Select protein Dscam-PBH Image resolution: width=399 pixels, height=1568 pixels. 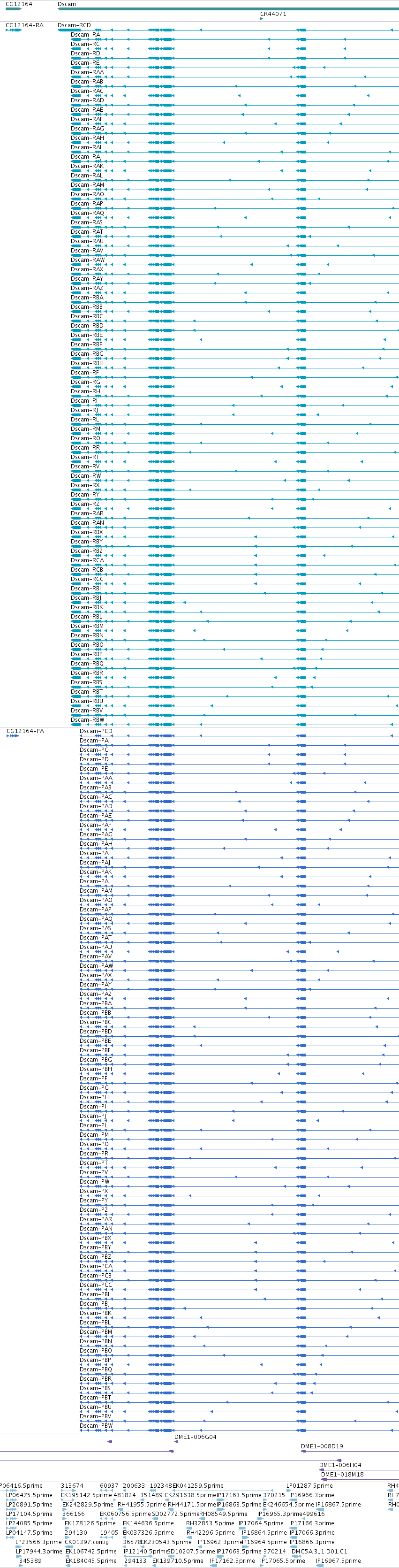(x=96, y=1069)
